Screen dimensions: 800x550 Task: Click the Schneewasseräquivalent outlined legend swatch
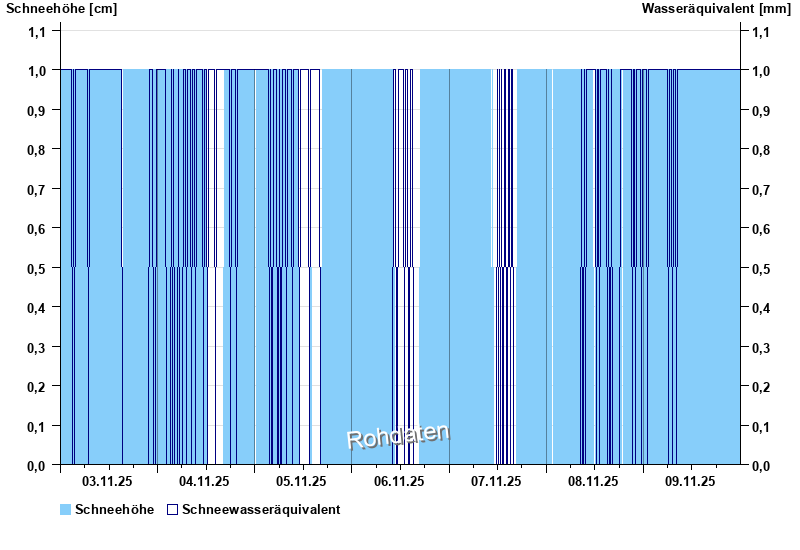tap(172, 509)
